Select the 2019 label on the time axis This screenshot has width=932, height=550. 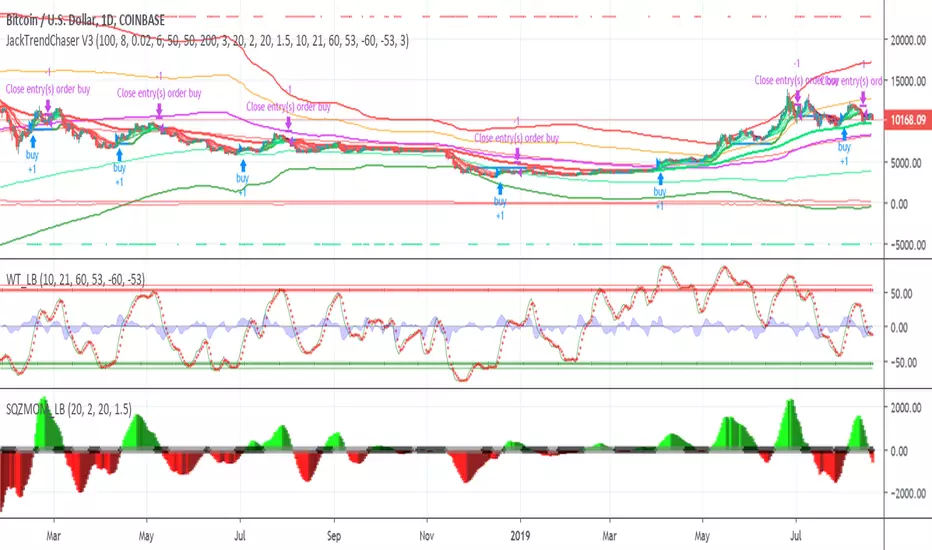[x=520, y=536]
